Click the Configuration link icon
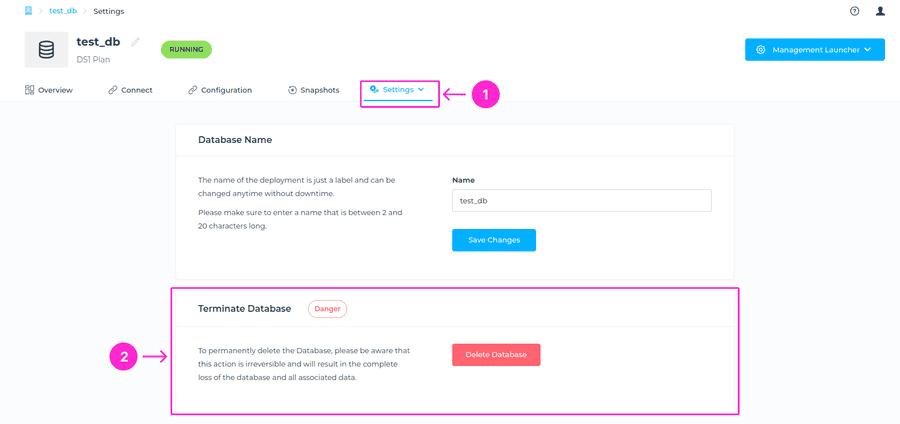The height and width of the screenshot is (424, 900). pos(192,90)
